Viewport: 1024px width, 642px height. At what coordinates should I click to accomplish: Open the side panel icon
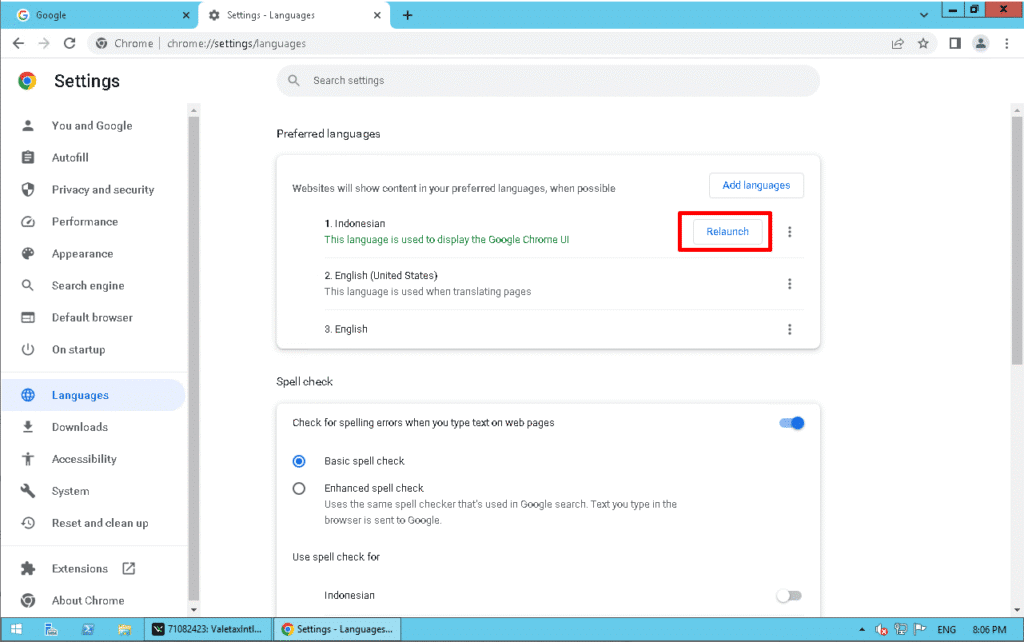tap(955, 43)
